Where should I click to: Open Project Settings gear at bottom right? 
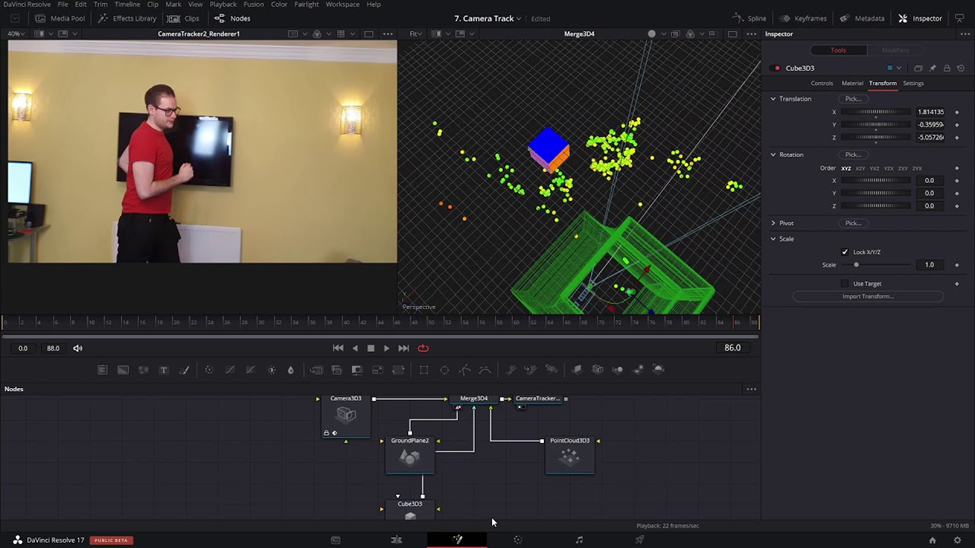[958, 540]
